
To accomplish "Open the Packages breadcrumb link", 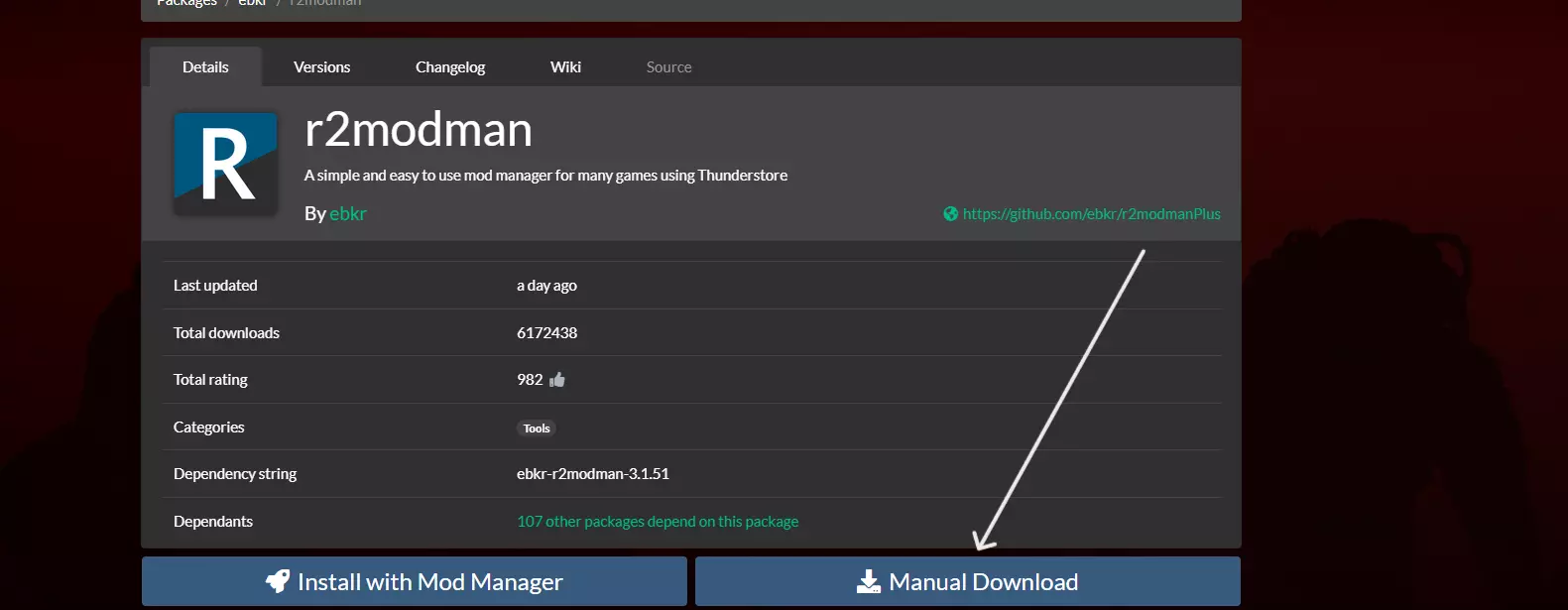I will [x=186, y=4].
